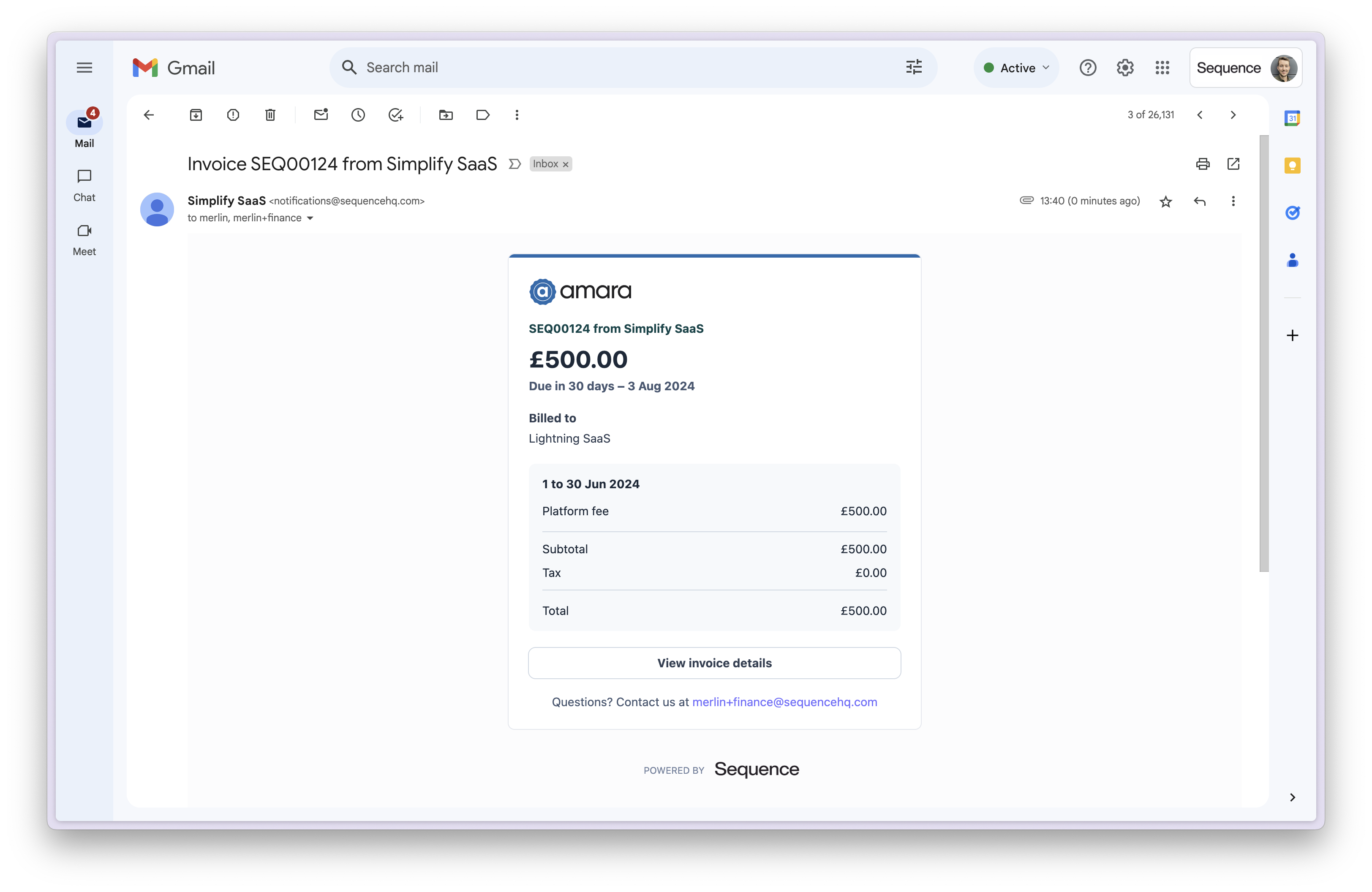
Task: Print this email conversation
Action: [1203, 164]
